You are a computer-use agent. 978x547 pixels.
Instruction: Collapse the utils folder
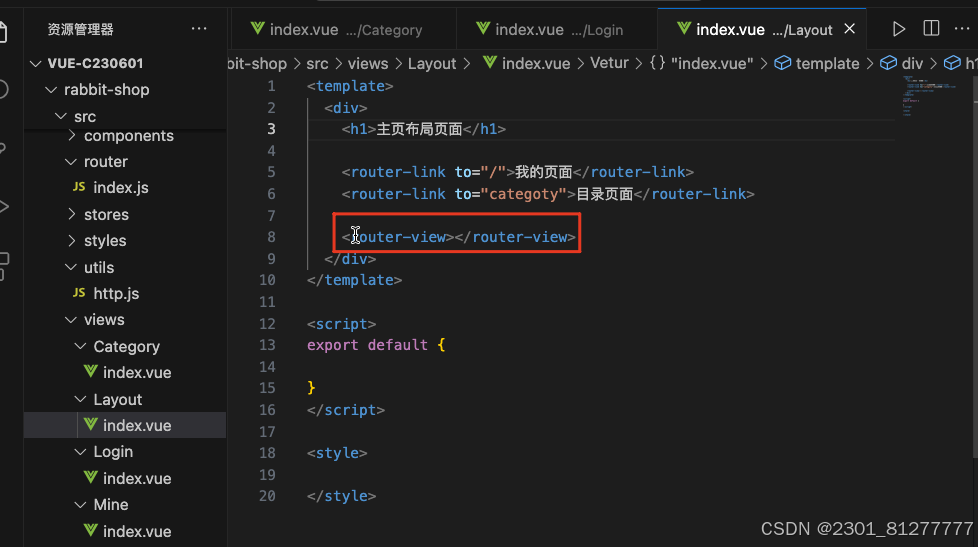point(71,267)
